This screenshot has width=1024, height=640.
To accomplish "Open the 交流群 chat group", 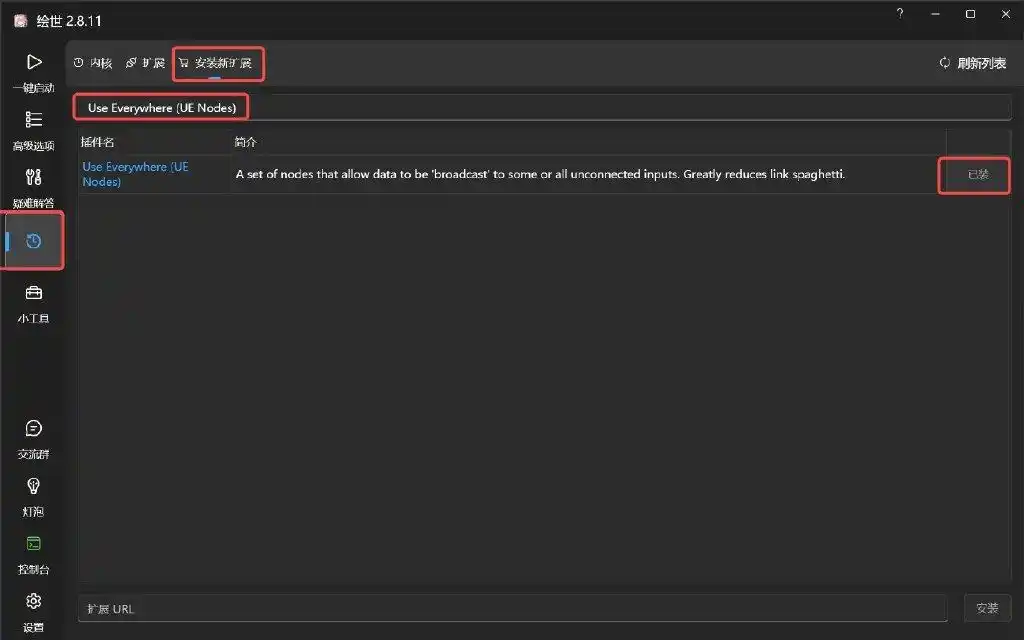I will click(x=33, y=429).
